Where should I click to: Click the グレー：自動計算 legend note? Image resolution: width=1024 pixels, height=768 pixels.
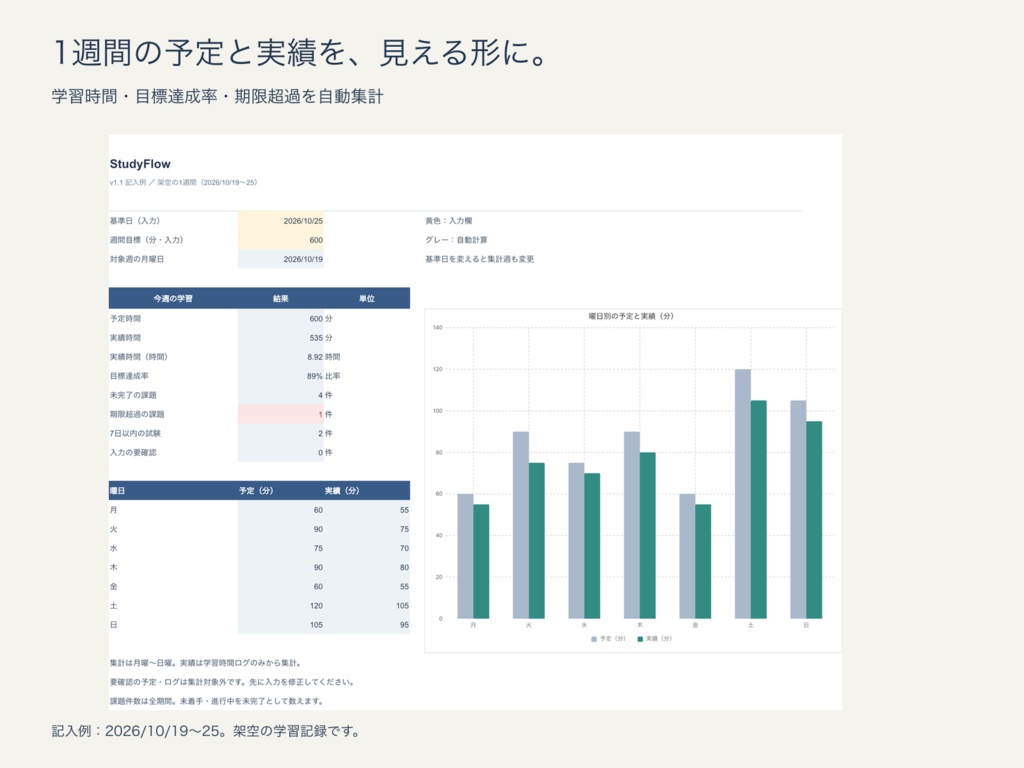tap(456, 240)
